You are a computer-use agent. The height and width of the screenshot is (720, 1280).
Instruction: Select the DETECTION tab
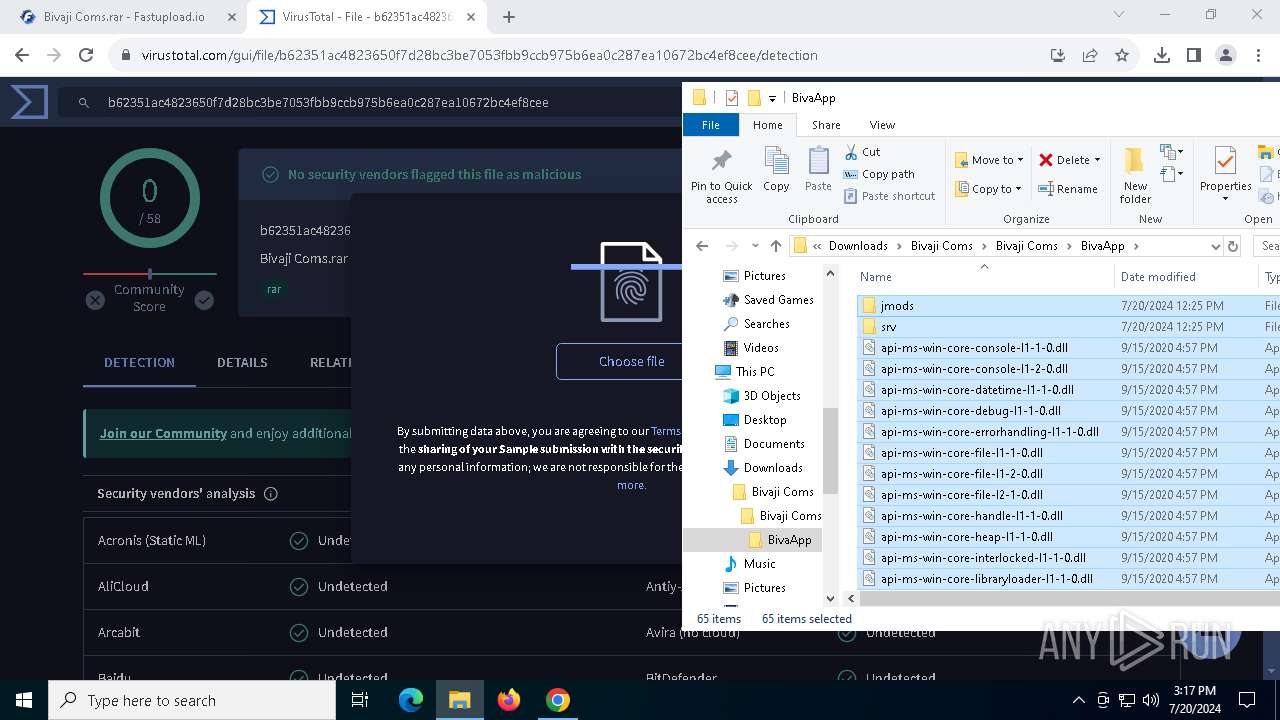click(x=139, y=362)
